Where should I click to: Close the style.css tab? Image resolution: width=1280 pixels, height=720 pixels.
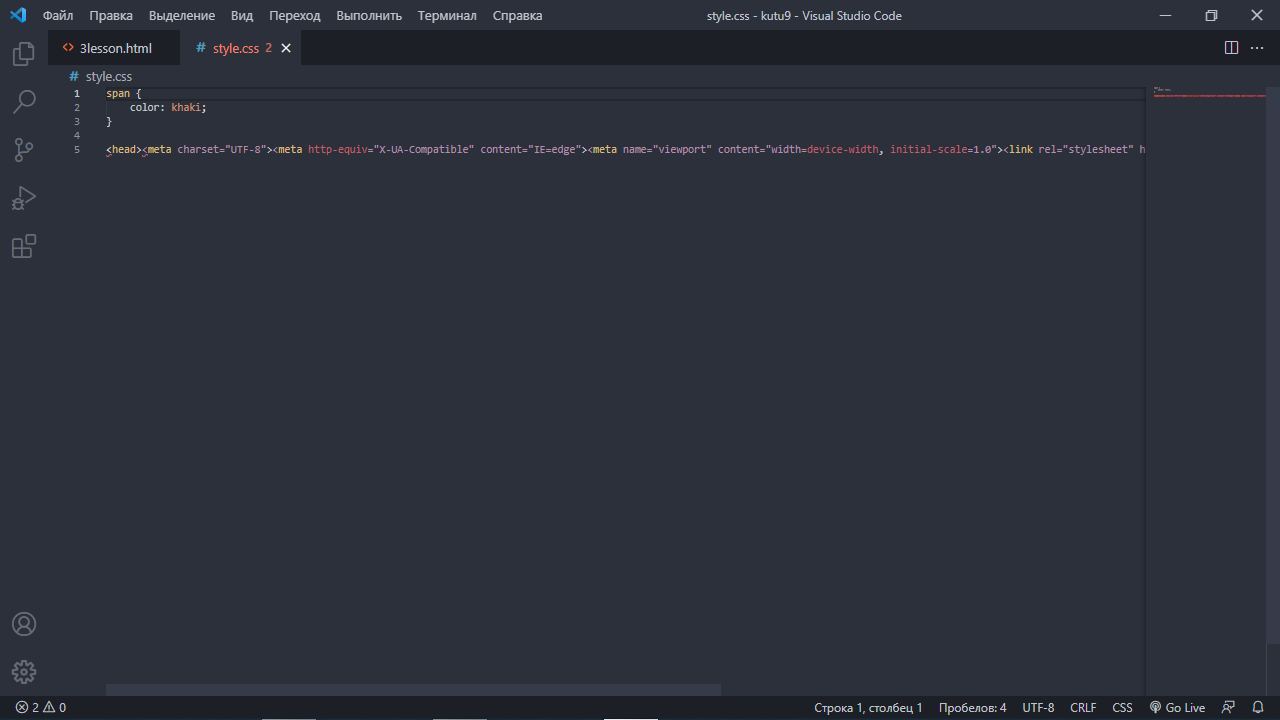pyautogui.click(x=286, y=48)
